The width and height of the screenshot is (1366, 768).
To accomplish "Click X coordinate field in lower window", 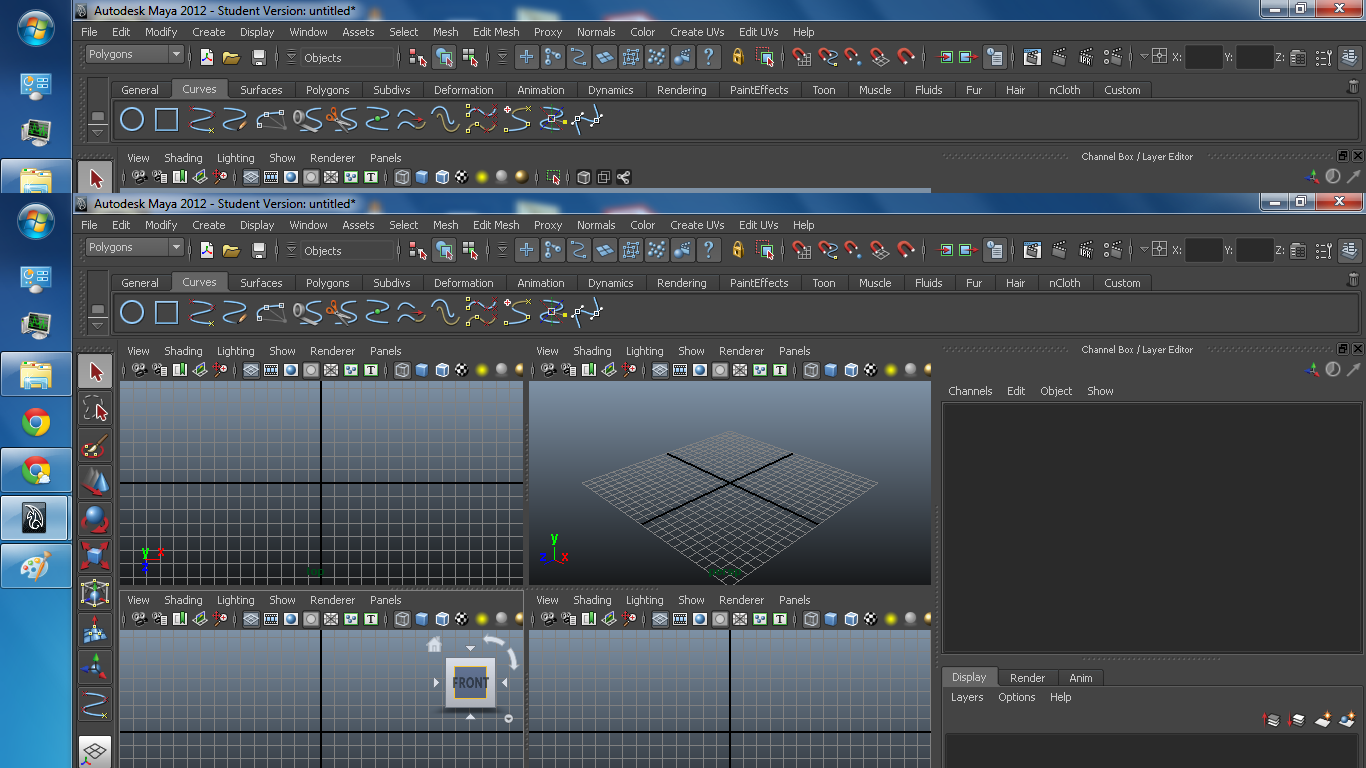I will tap(1204, 250).
